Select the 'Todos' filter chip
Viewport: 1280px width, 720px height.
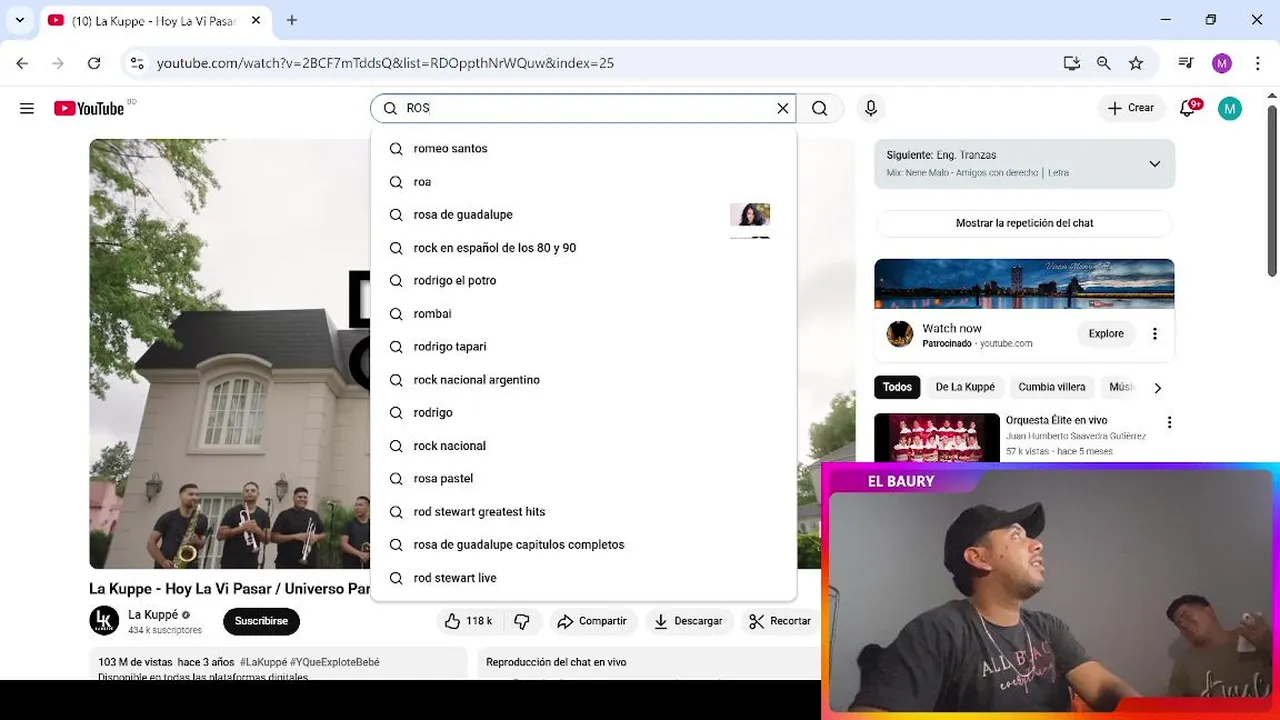(897, 387)
